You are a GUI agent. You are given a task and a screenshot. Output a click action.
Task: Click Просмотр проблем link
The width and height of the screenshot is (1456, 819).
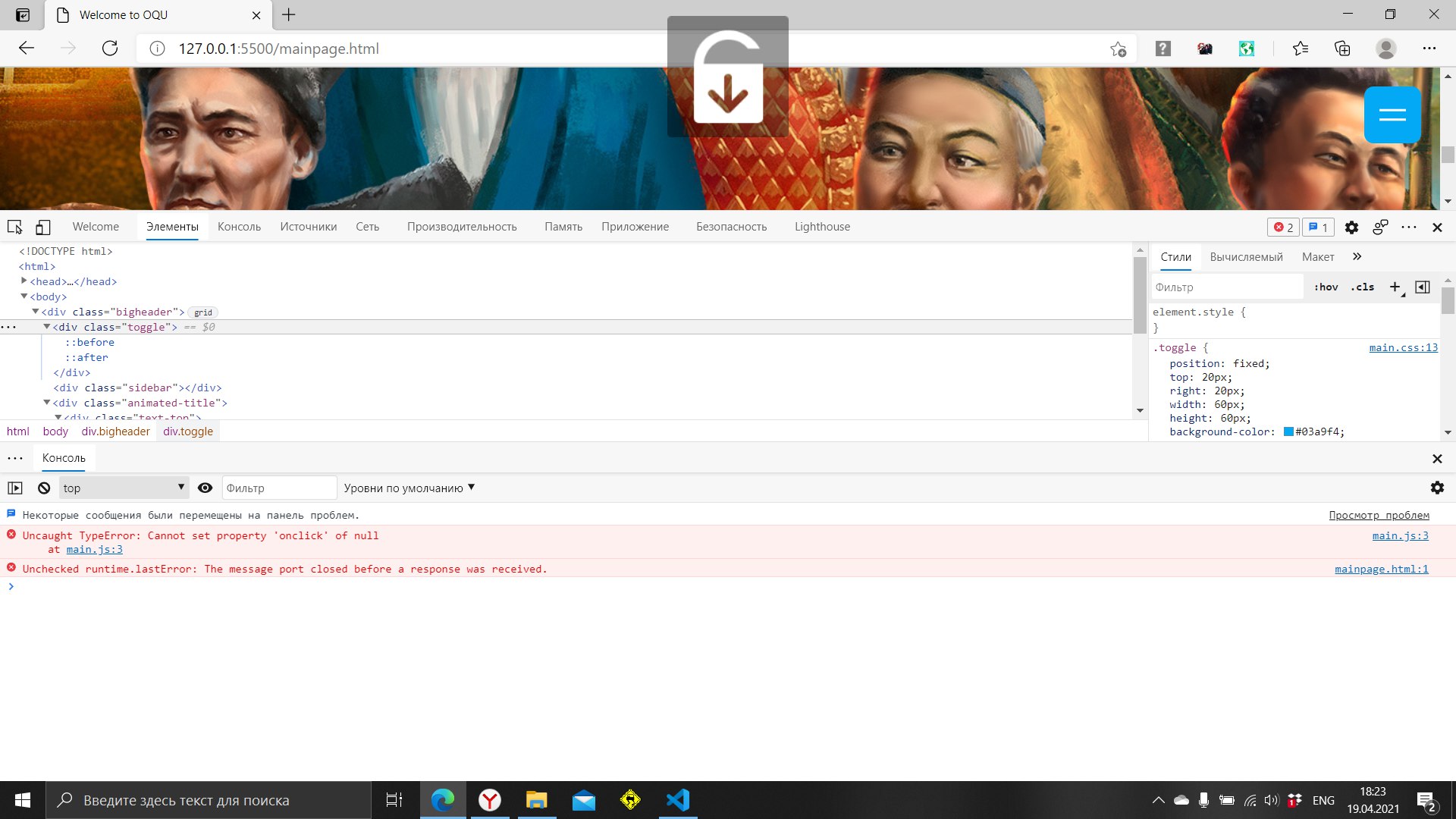[1379, 515]
